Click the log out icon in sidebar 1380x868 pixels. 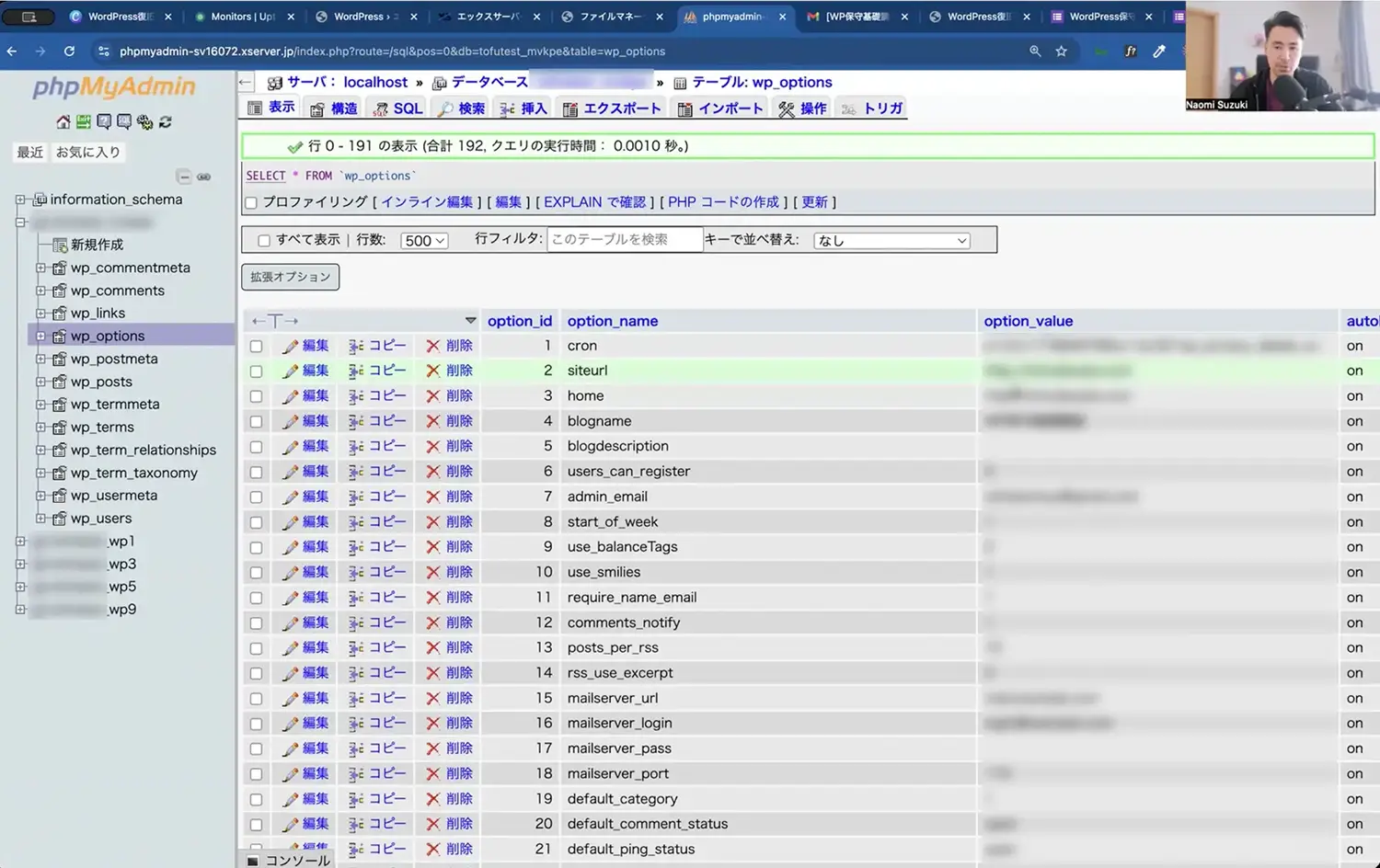point(84,121)
